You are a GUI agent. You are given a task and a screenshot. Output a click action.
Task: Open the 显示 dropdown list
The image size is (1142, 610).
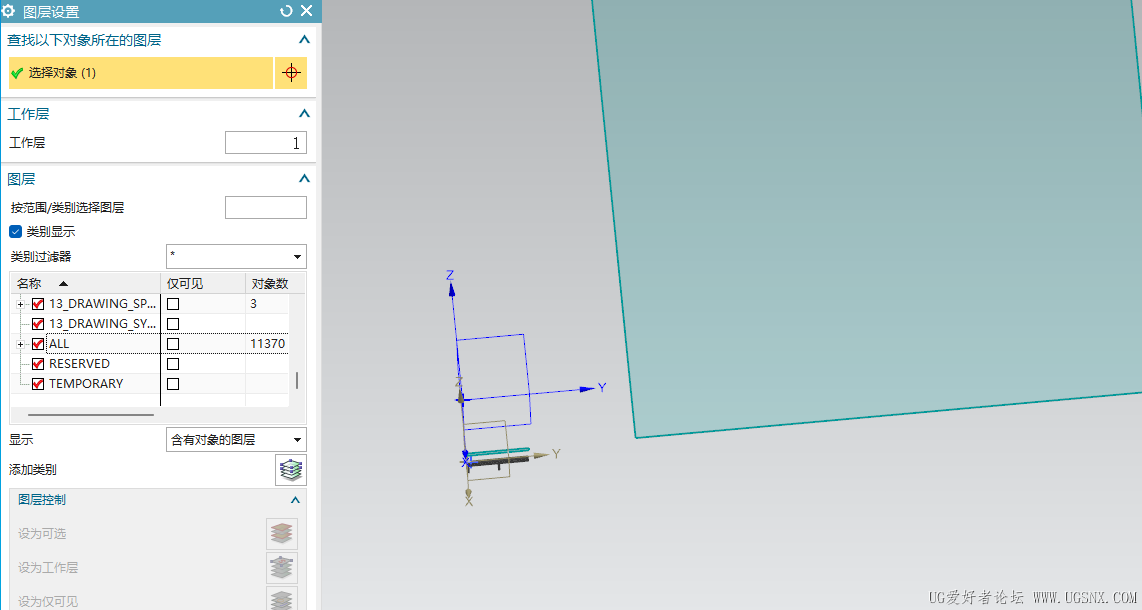[236, 440]
